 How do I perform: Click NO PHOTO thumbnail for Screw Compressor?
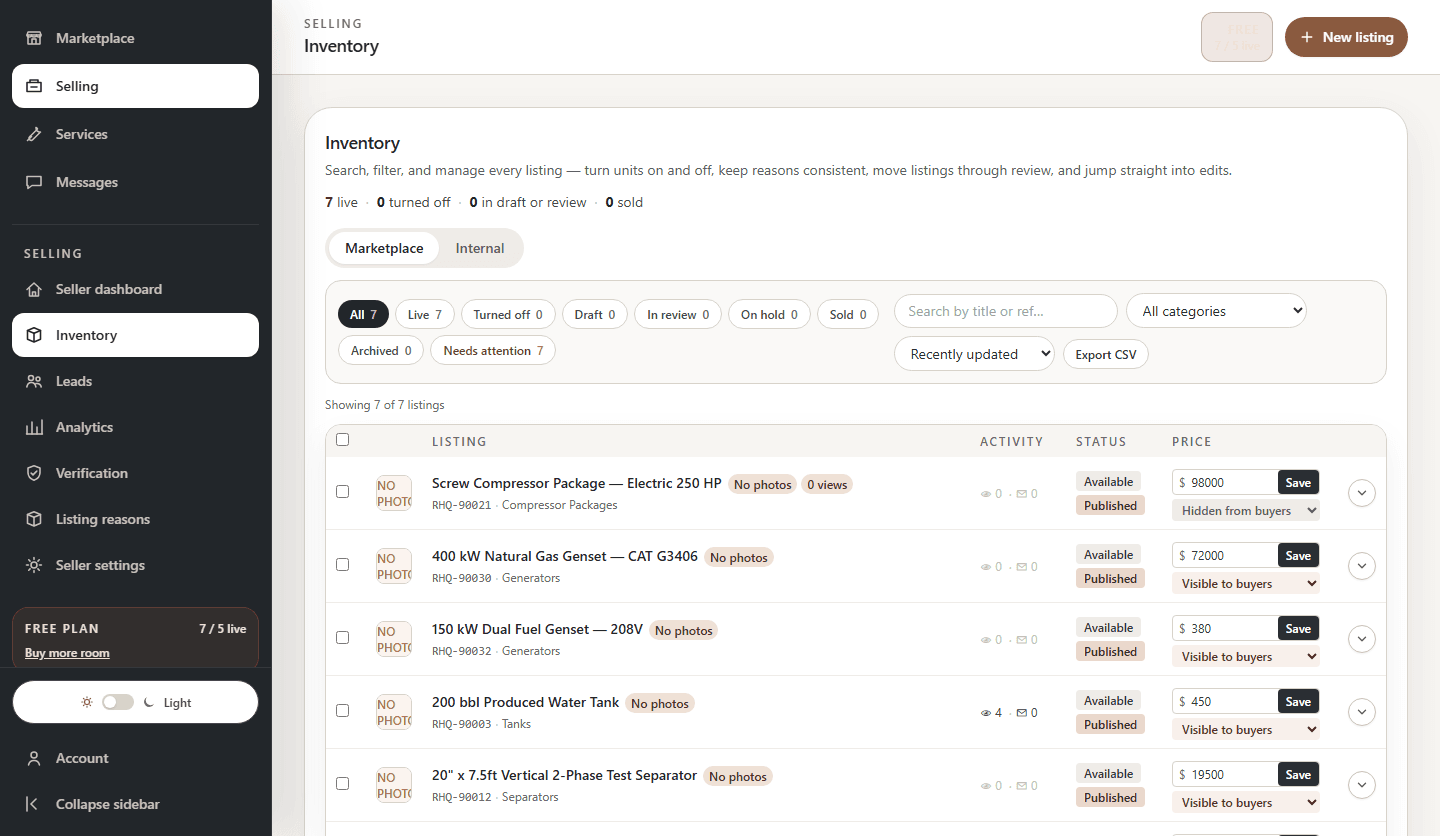tap(394, 493)
